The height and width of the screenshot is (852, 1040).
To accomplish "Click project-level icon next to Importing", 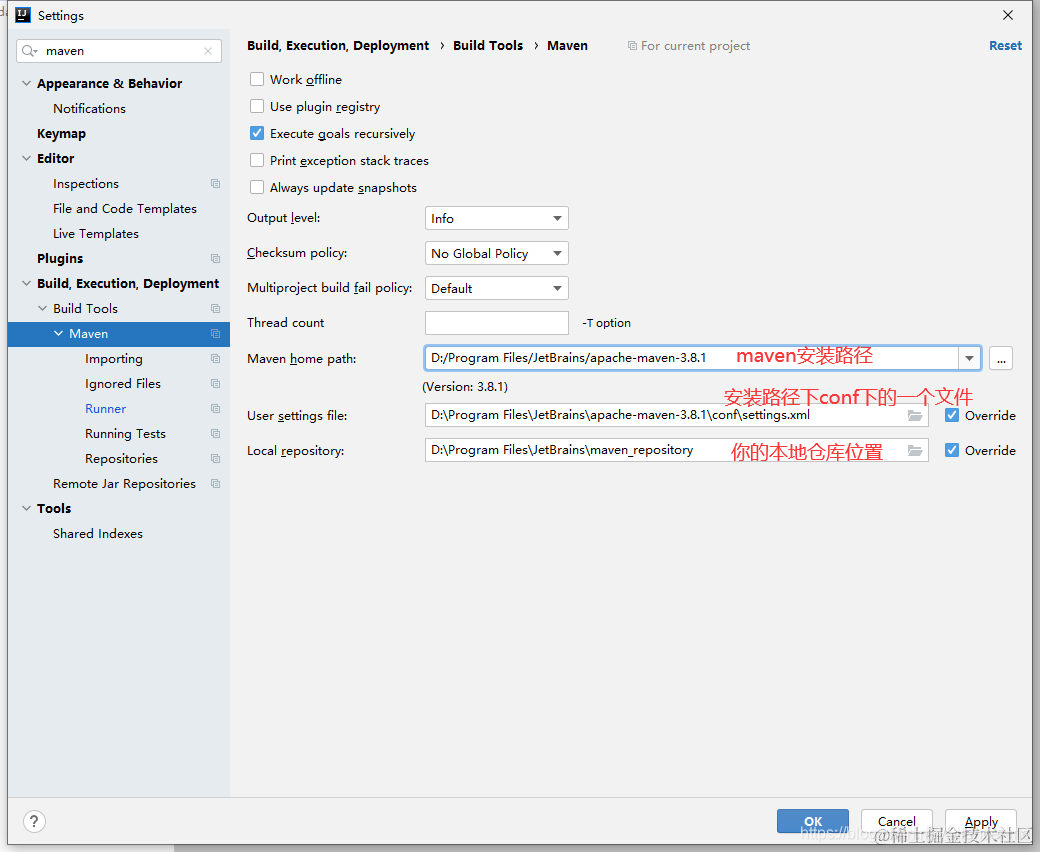I will (216, 359).
